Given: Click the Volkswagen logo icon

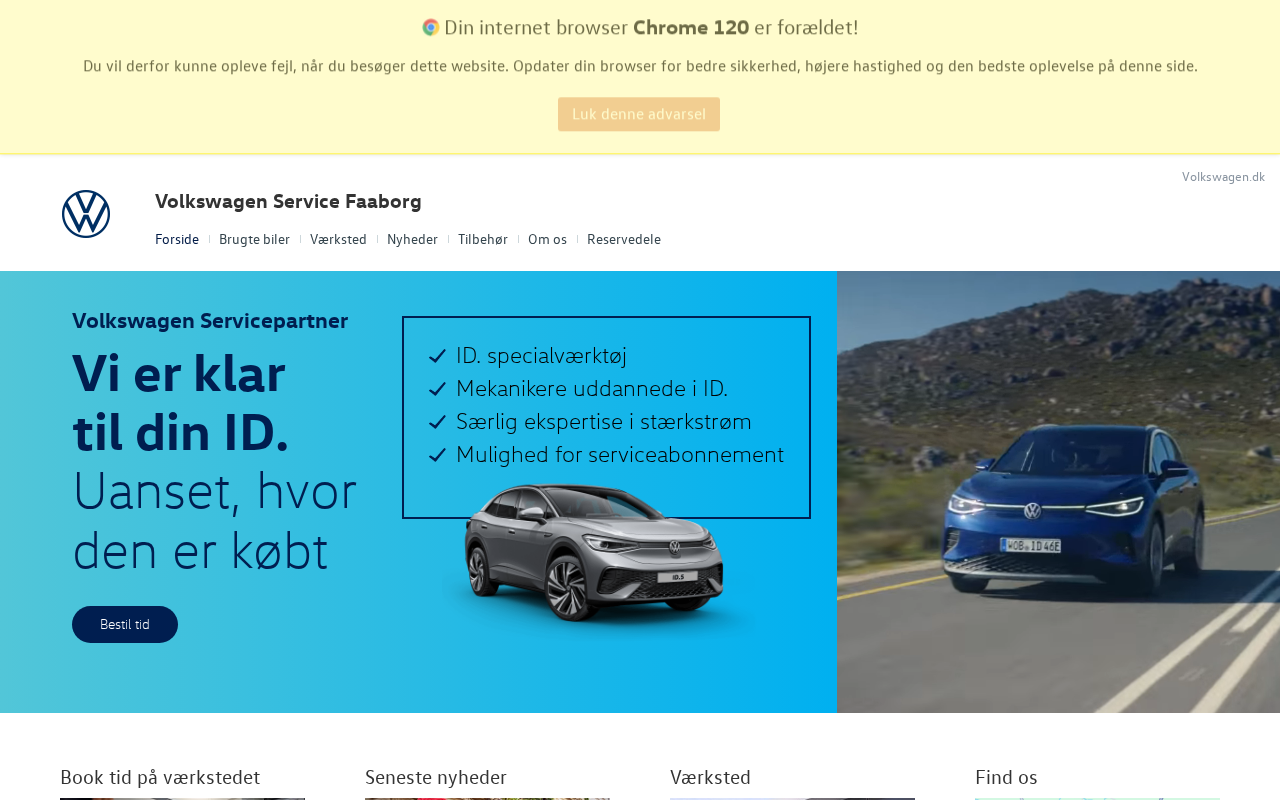Looking at the screenshot, I should click(x=86, y=214).
